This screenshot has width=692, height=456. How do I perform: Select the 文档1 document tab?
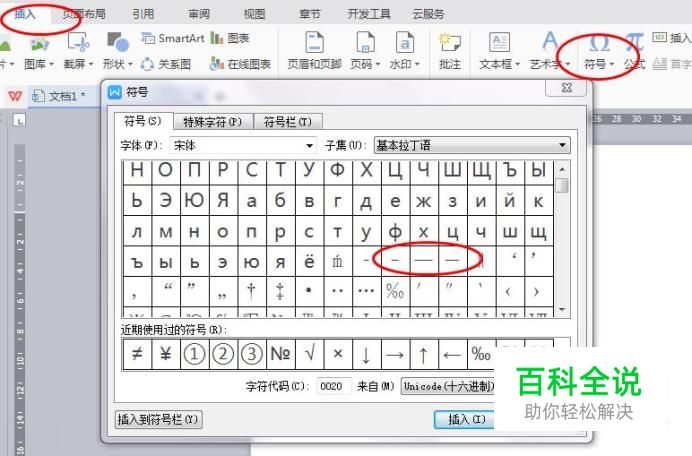click(x=64, y=96)
